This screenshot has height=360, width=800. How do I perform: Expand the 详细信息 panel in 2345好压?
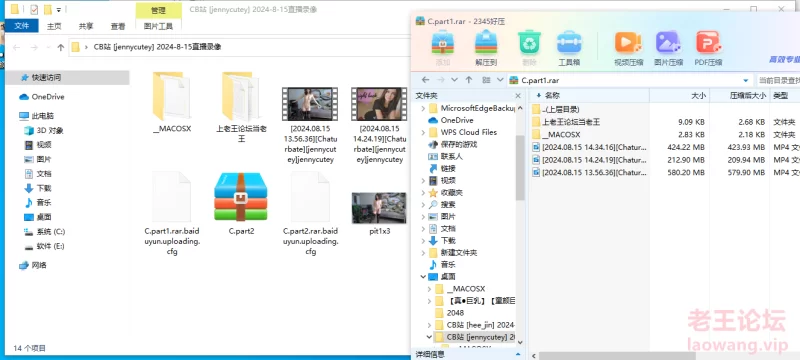(x=518, y=354)
